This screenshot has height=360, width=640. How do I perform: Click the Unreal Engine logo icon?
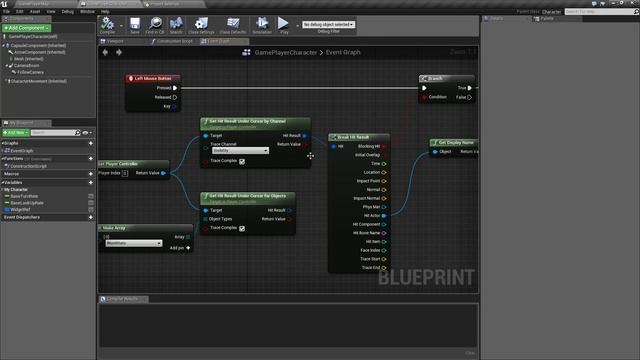coord(4,4)
